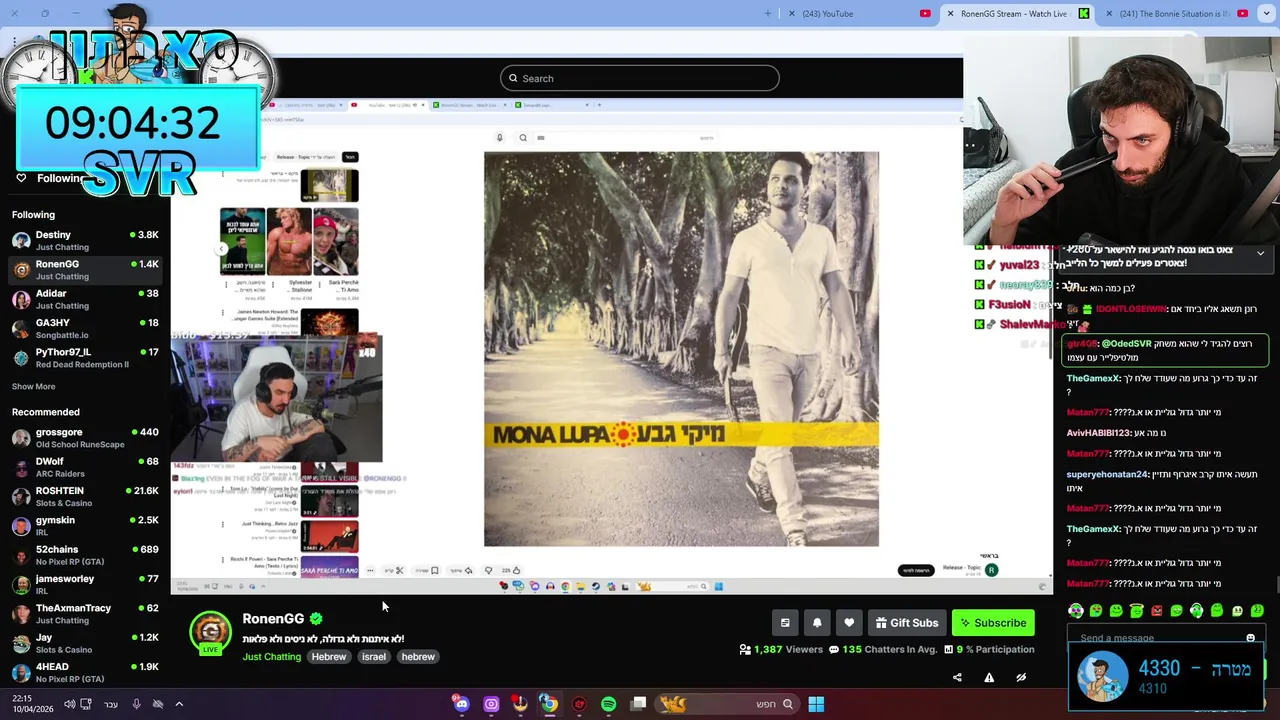This screenshot has height=720, width=1280.
Task: Open TheAxmanTracy recommended channel
Action: click(x=85, y=613)
